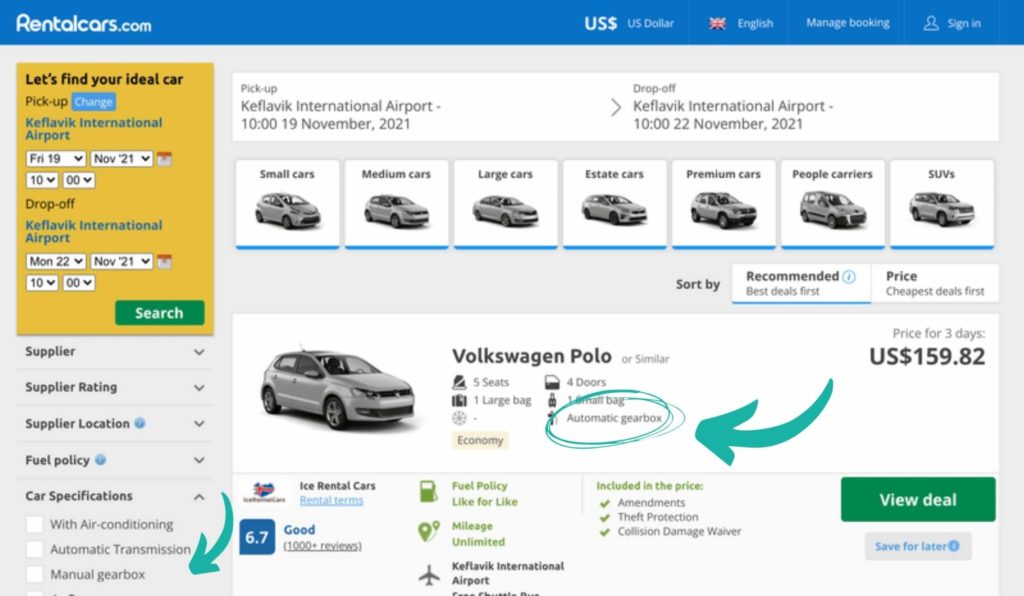
Task: Click the air-conditioning snowflake icon
Action: [459, 418]
